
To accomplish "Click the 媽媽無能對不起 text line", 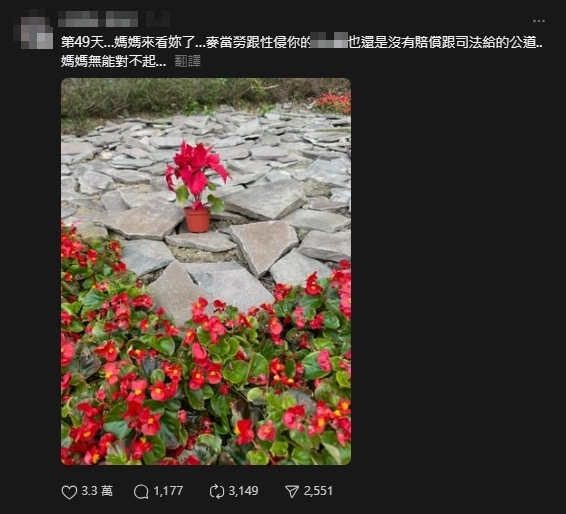I will tap(113, 61).
